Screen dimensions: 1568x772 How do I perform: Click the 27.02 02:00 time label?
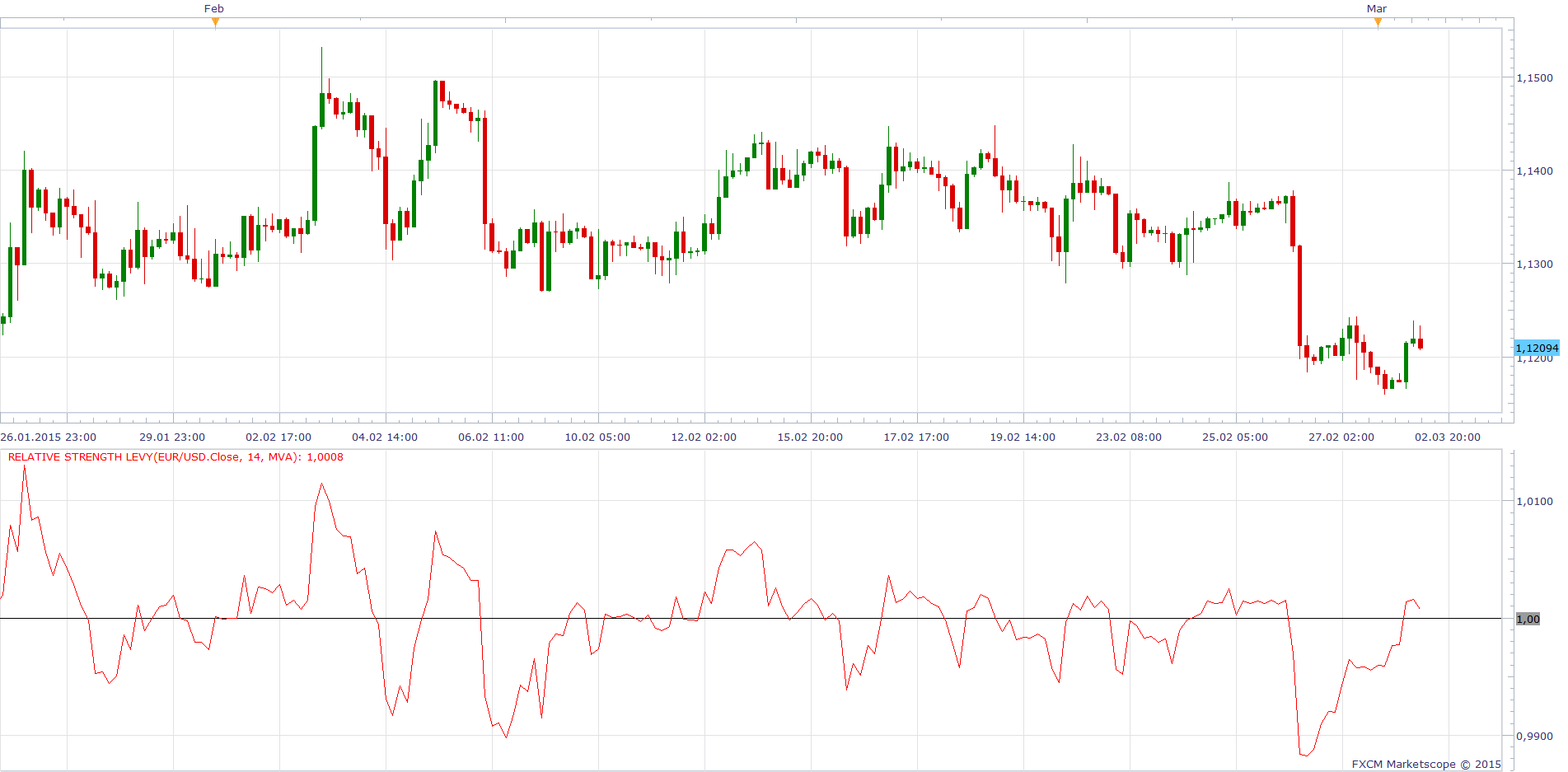tap(1341, 437)
